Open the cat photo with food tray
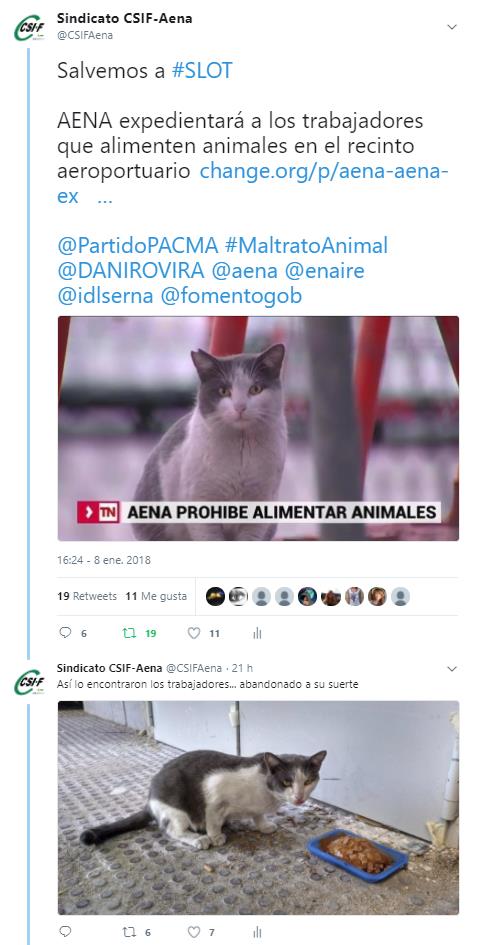This screenshot has height=945, width=479. click(258, 808)
